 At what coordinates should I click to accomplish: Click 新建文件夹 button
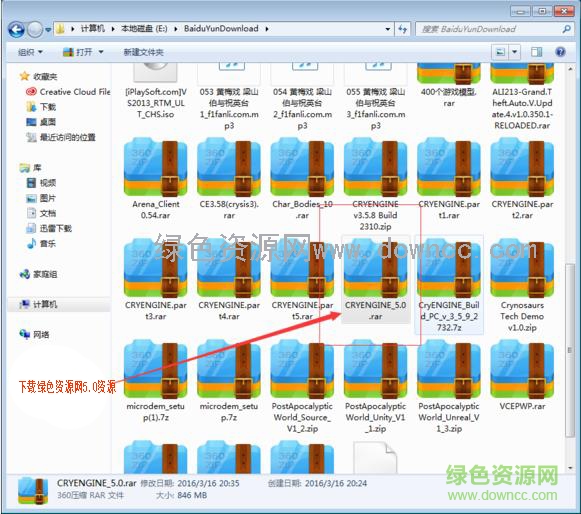(143, 52)
